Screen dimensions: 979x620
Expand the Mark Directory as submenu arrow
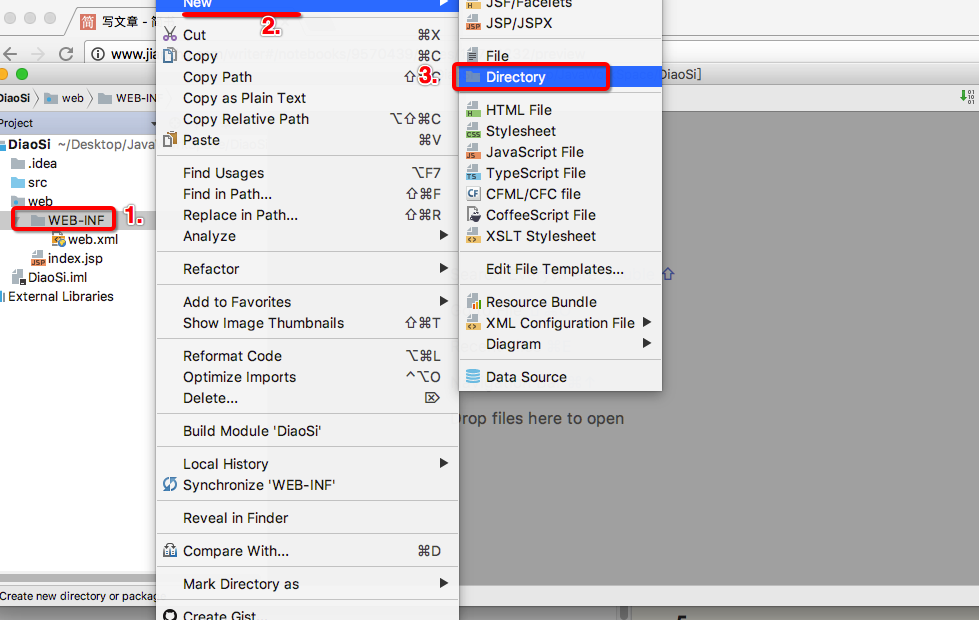coord(443,583)
